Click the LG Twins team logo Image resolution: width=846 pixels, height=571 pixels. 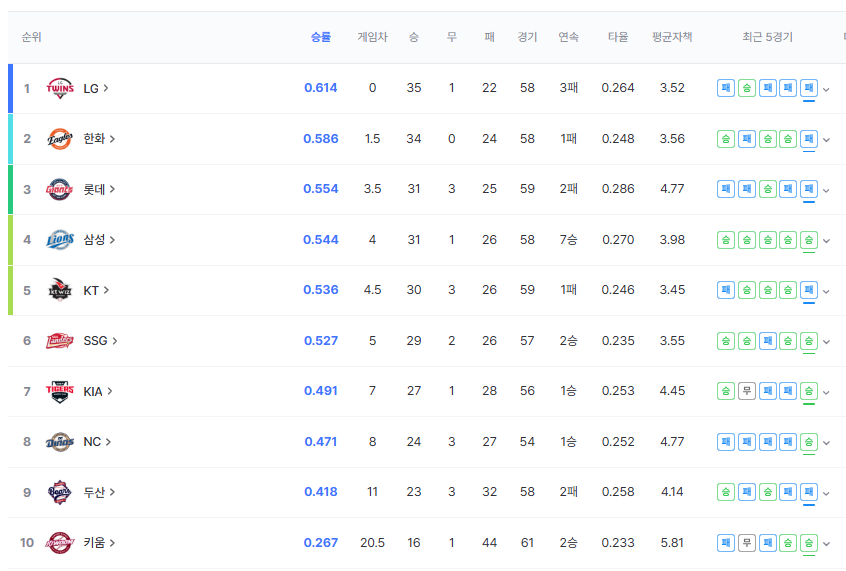[x=60, y=88]
